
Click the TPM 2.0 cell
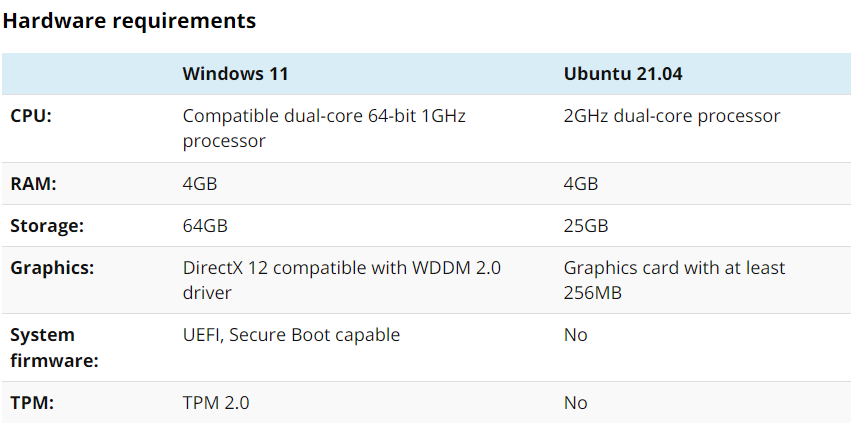[x=216, y=403]
